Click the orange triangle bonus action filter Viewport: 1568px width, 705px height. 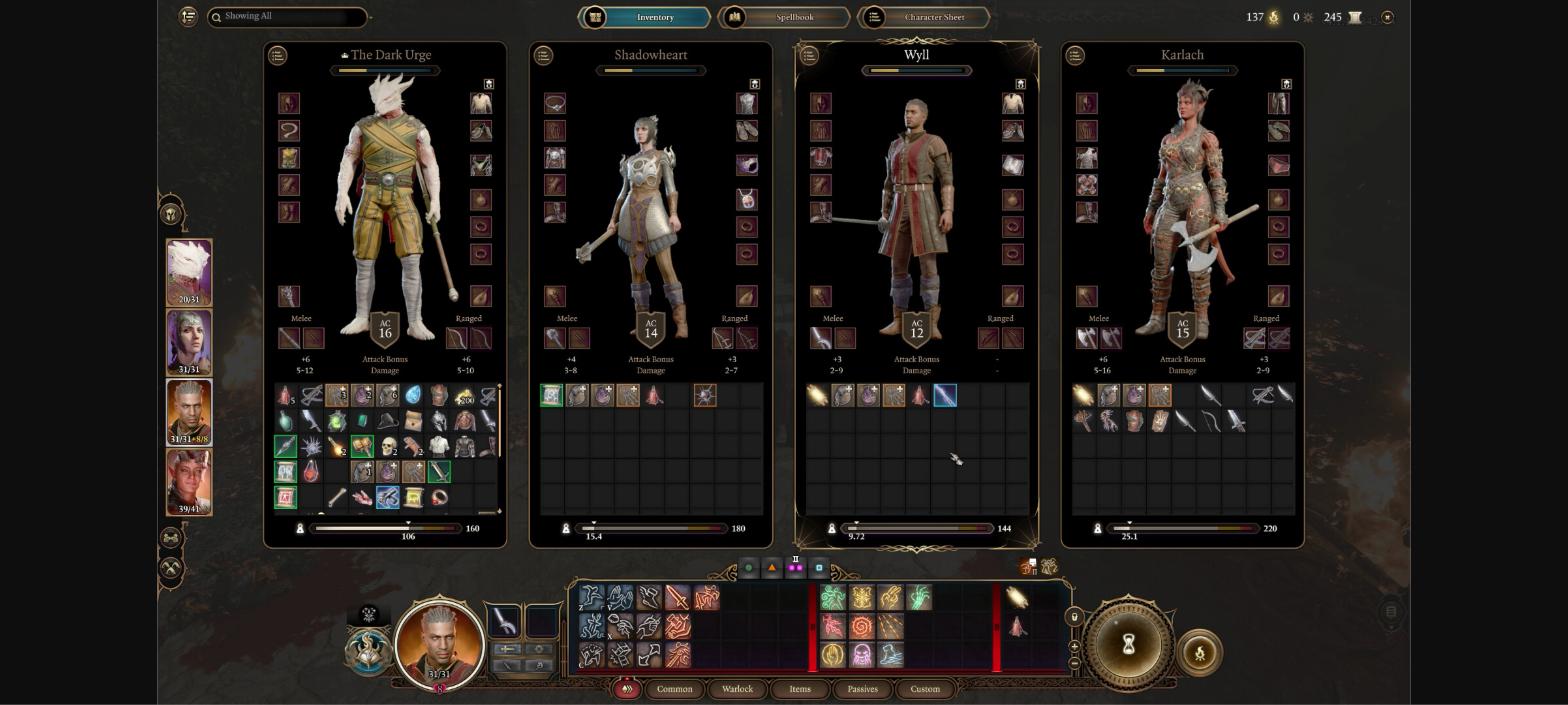click(x=772, y=568)
